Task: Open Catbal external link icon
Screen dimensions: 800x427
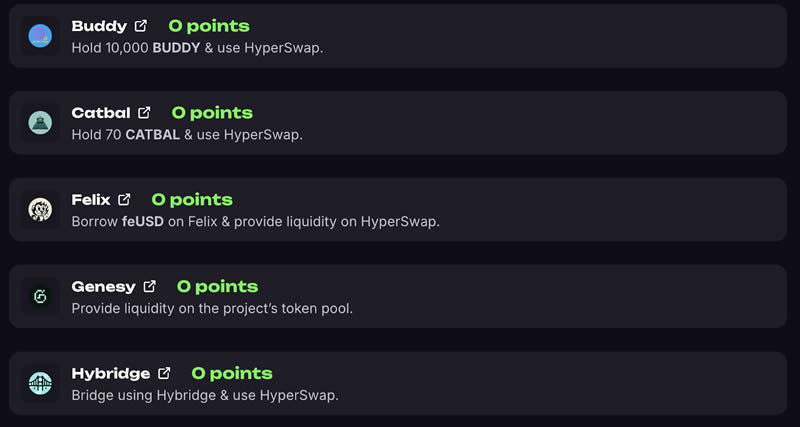Action: click(144, 113)
